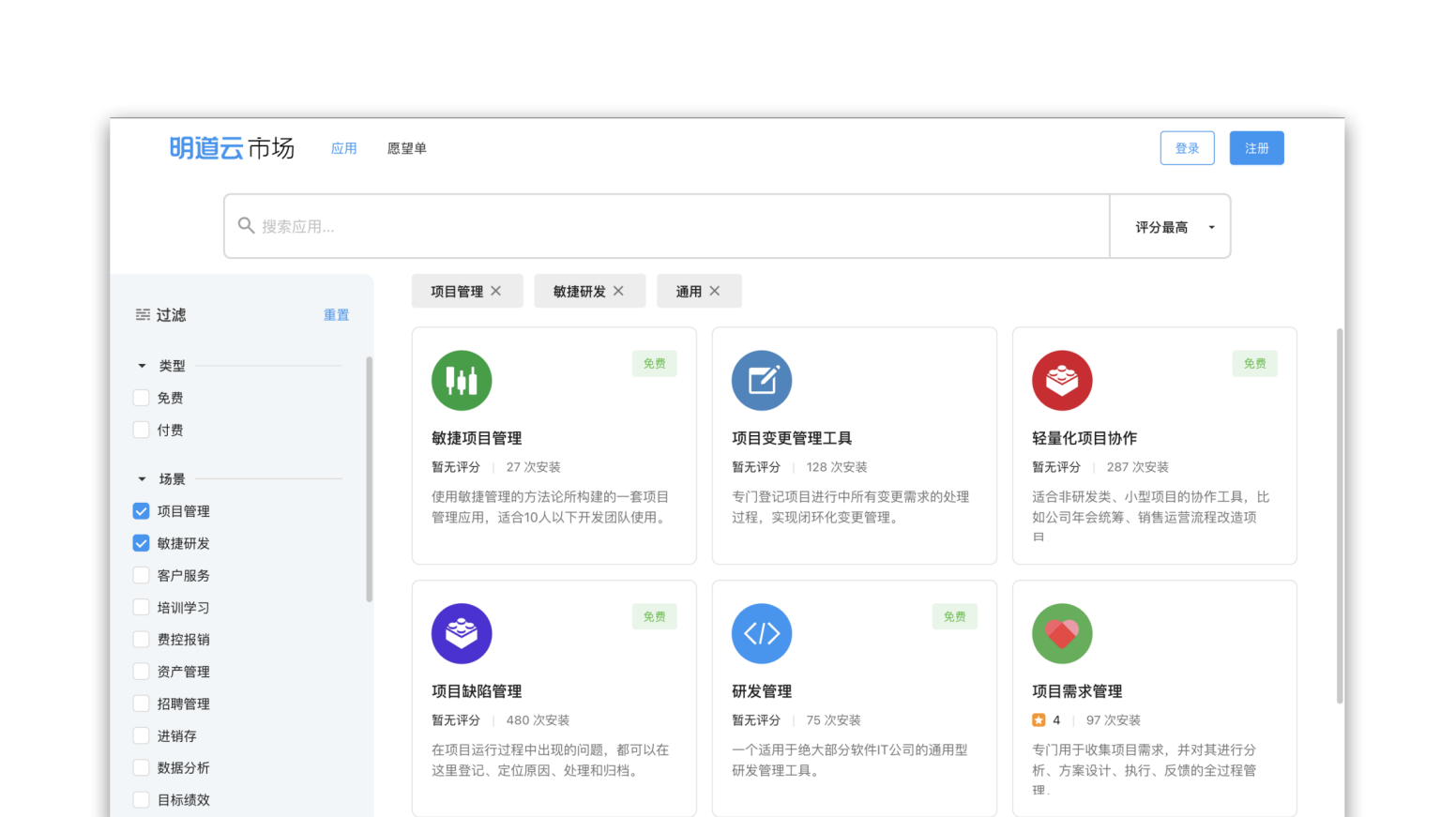Image resolution: width=1456 pixels, height=817 pixels.
Task: Click the 明道云市场 logo
Action: tap(232, 148)
